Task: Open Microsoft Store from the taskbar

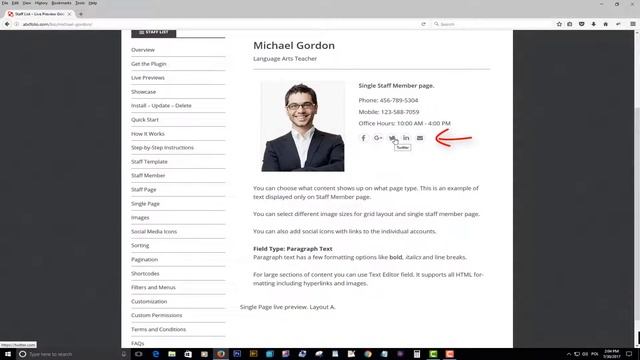Action: click(x=188, y=354)
